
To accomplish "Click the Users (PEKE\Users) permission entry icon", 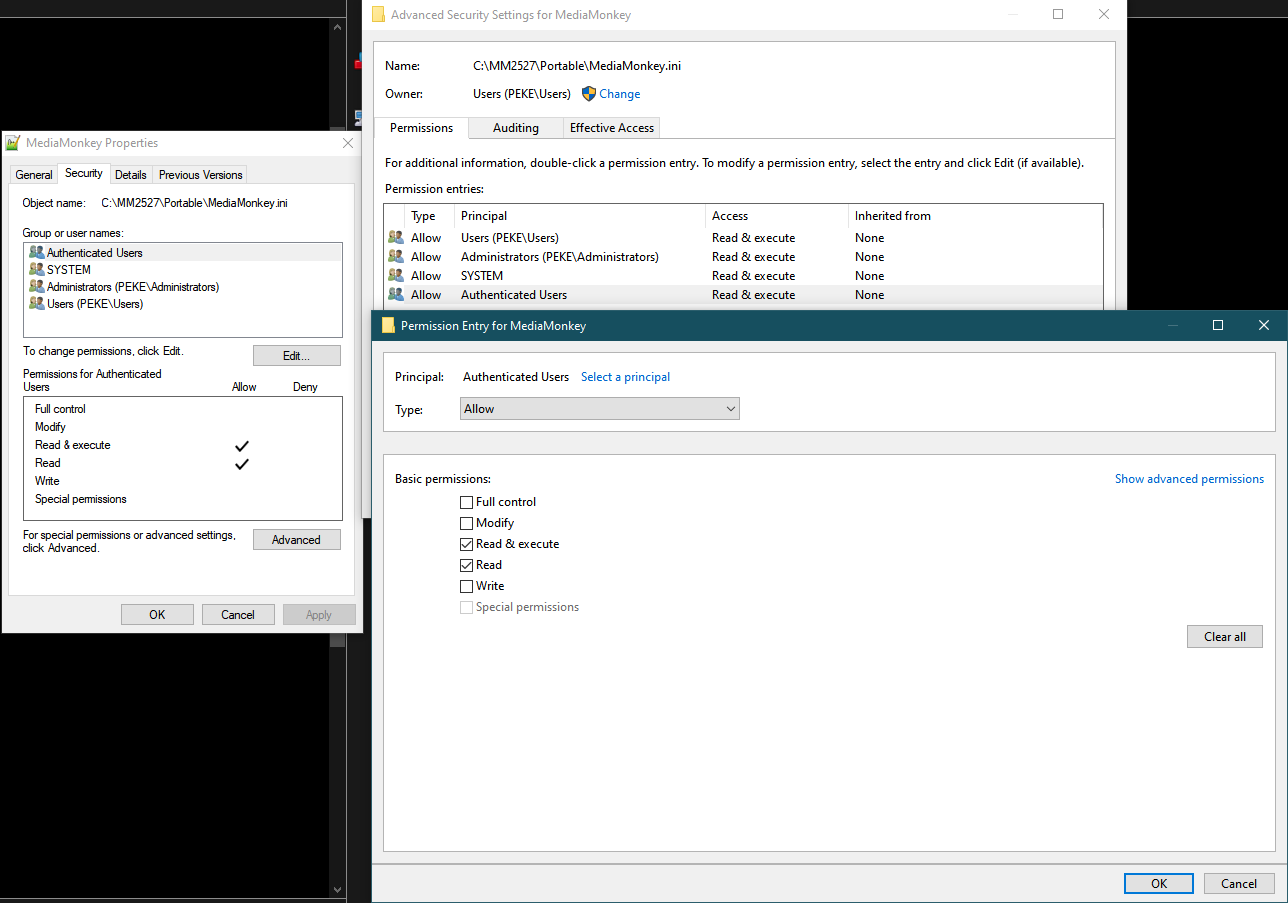I will (396, 238).
